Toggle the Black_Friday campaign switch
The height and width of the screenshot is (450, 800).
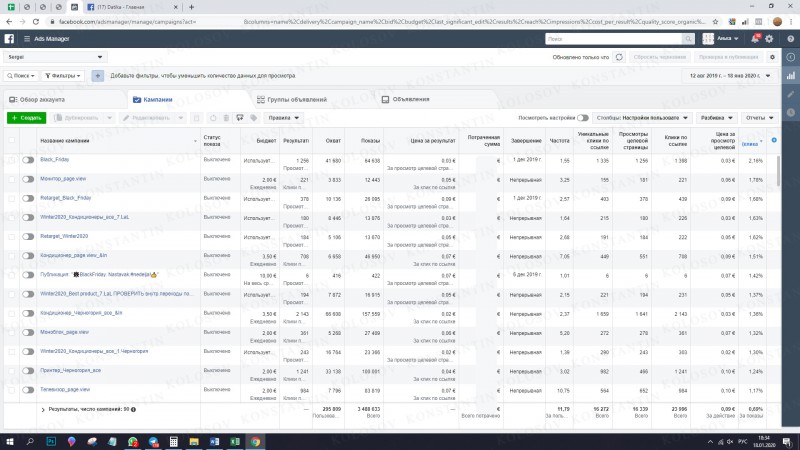click(x=28, y=160)
